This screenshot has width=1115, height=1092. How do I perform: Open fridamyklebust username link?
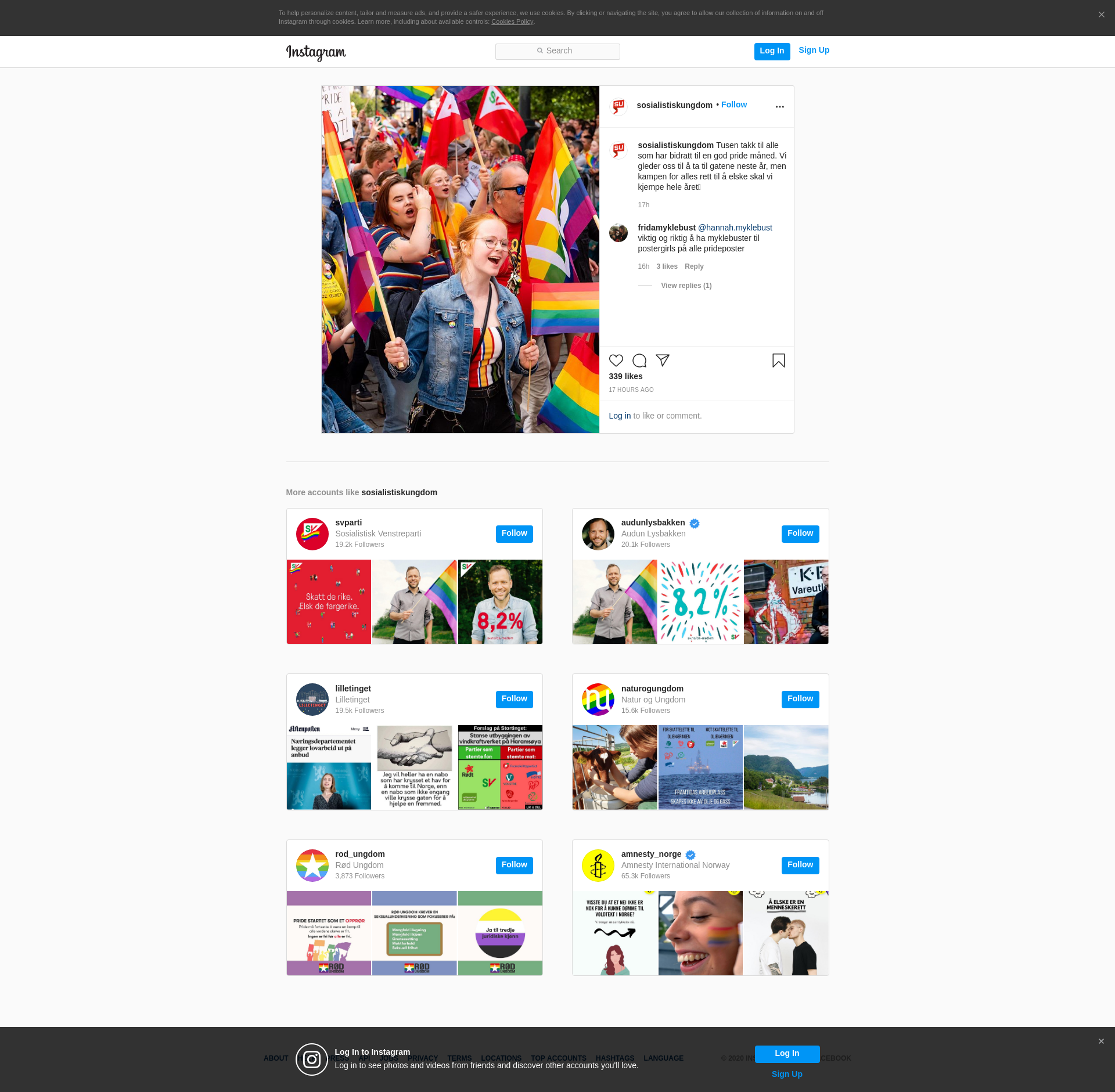pyautogui.click(x=667, y=228)
